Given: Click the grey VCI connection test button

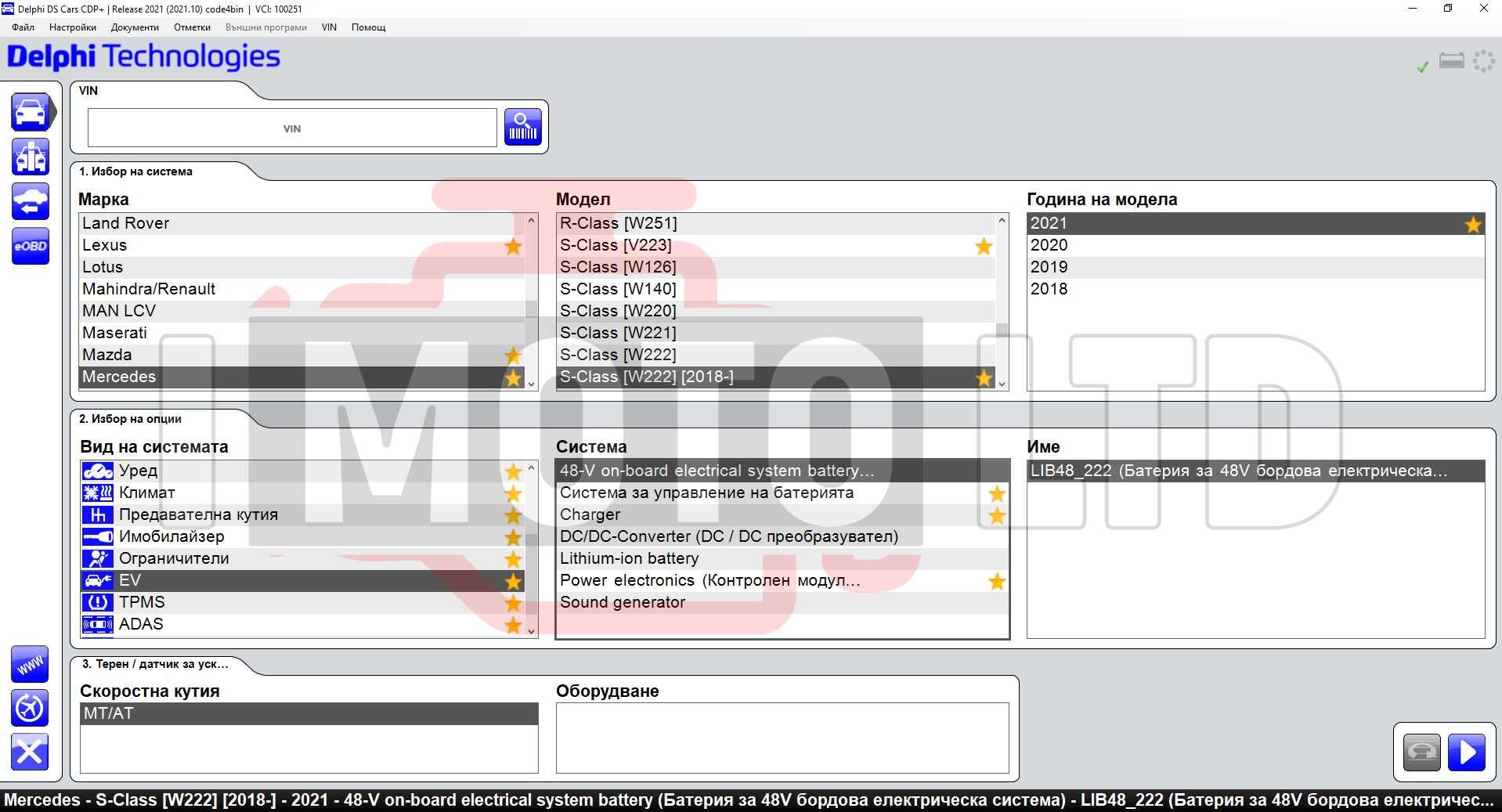Looking at the screenshot, I should [x=1422, y=753].
